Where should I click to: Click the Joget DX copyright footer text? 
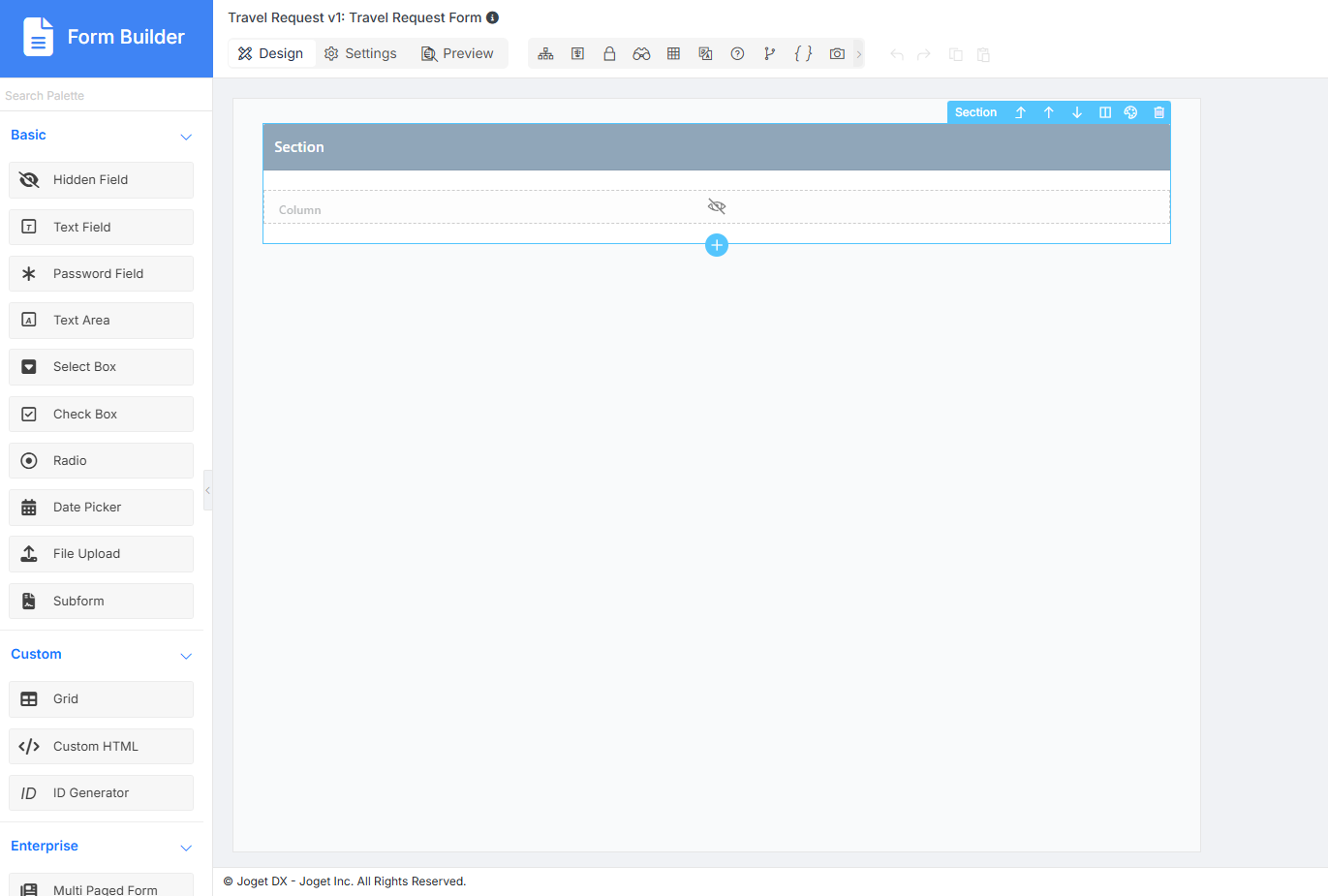click(345, 881)
